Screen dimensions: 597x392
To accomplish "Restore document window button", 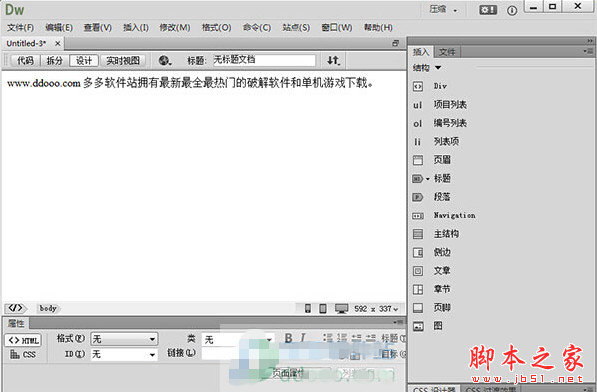I will pyautogui.click(x=395, y=43).
